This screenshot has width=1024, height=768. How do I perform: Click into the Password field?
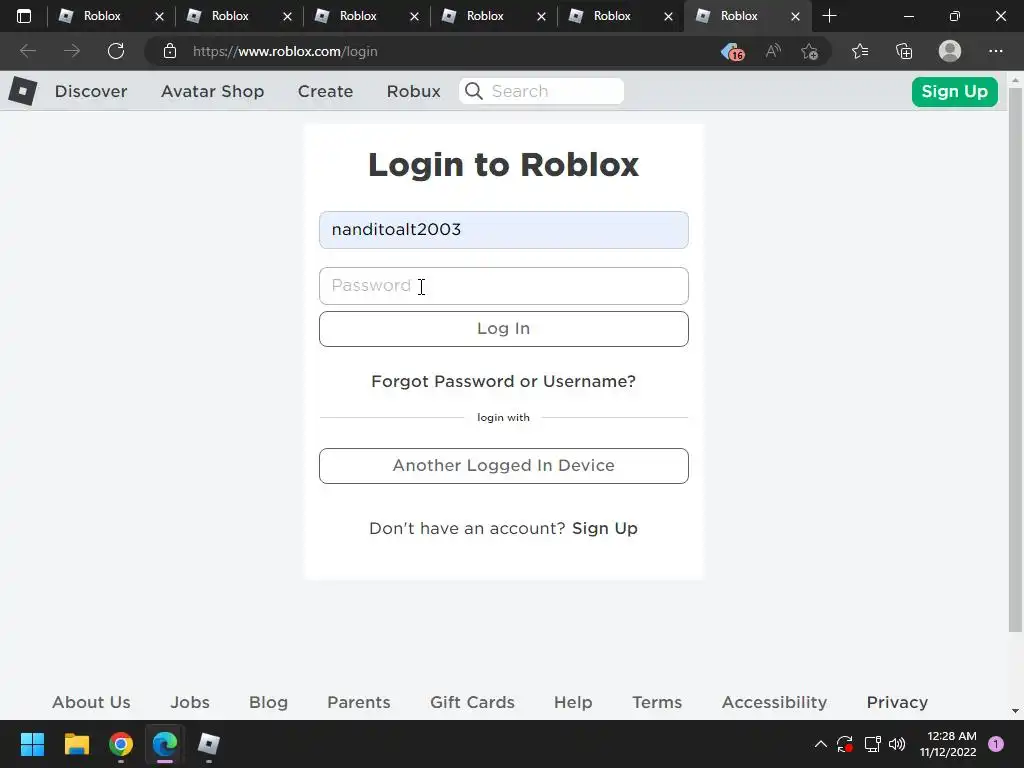pyautogui.click(x=504, y=286)
